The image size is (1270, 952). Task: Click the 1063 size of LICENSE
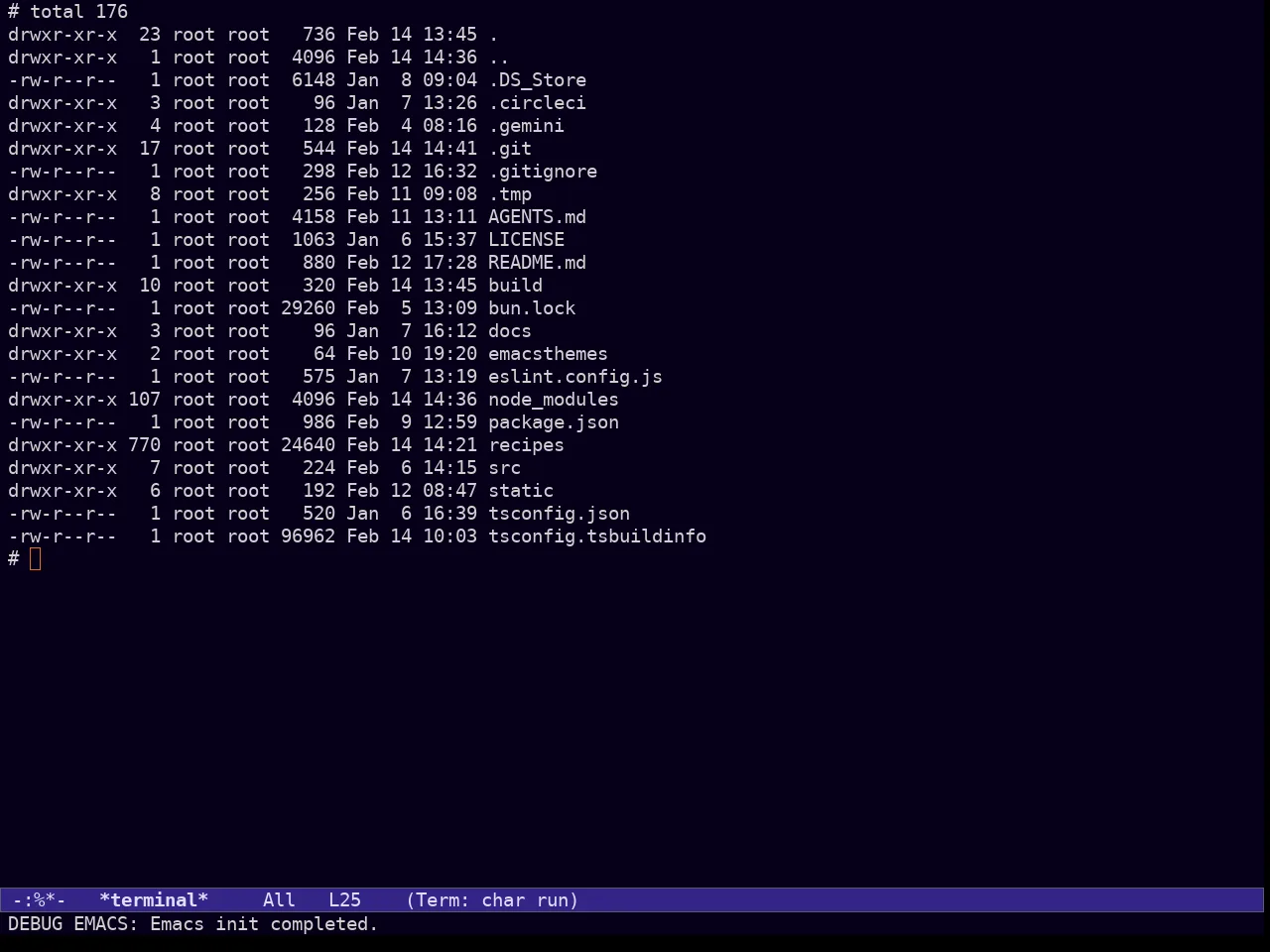[314, 240]
